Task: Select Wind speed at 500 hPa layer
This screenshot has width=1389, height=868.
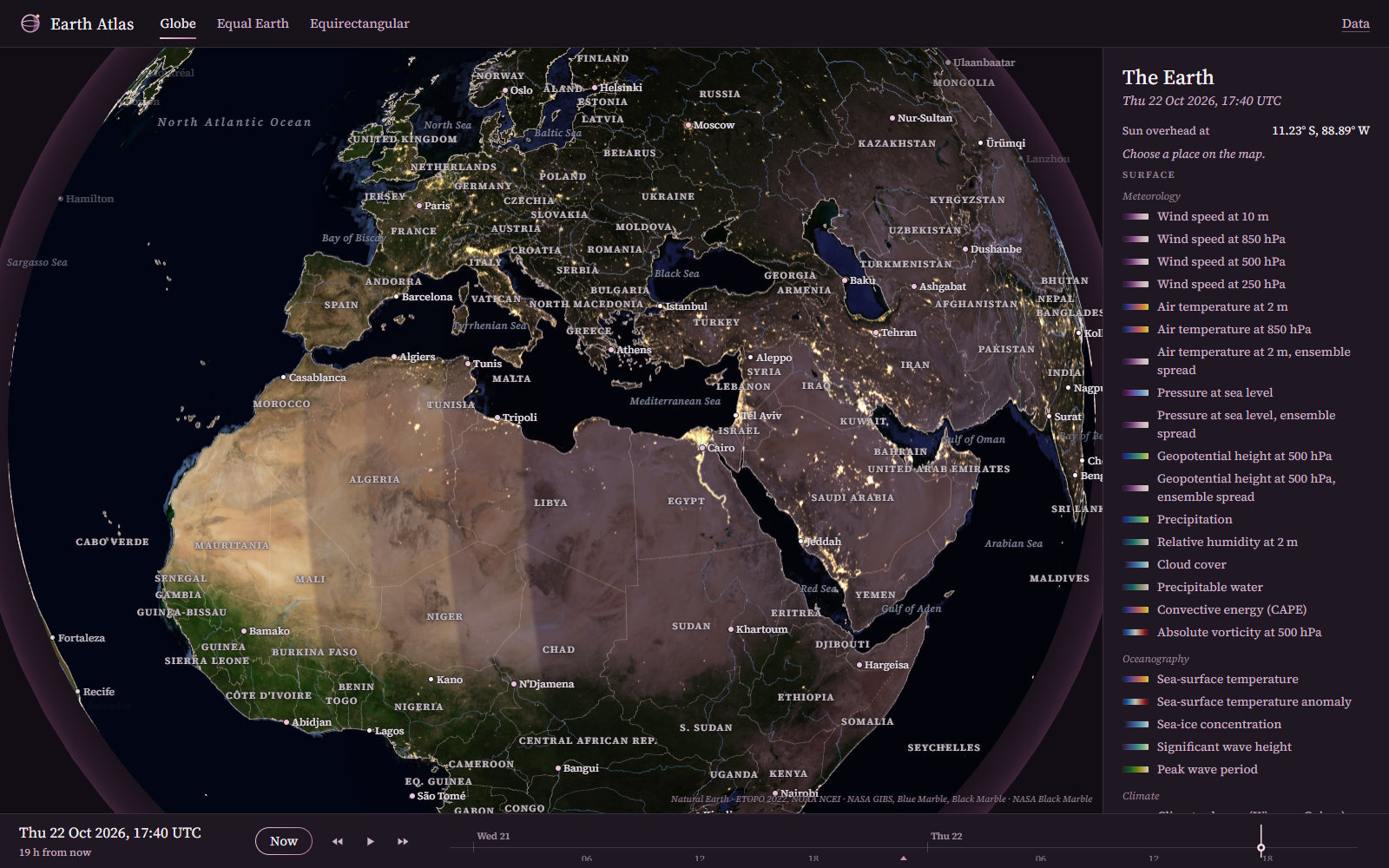Action: click(x=1246, y=261)
